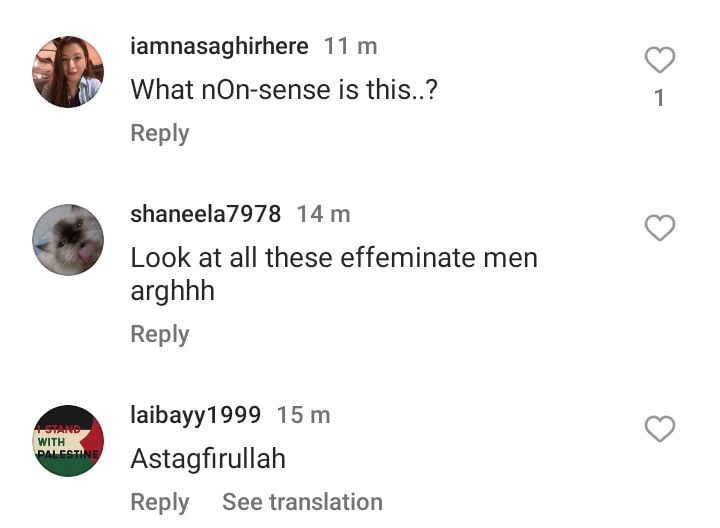Tap the Astagfirullah comment text
The height and width of the screenshot is (528, 720).
coord(208,459)
